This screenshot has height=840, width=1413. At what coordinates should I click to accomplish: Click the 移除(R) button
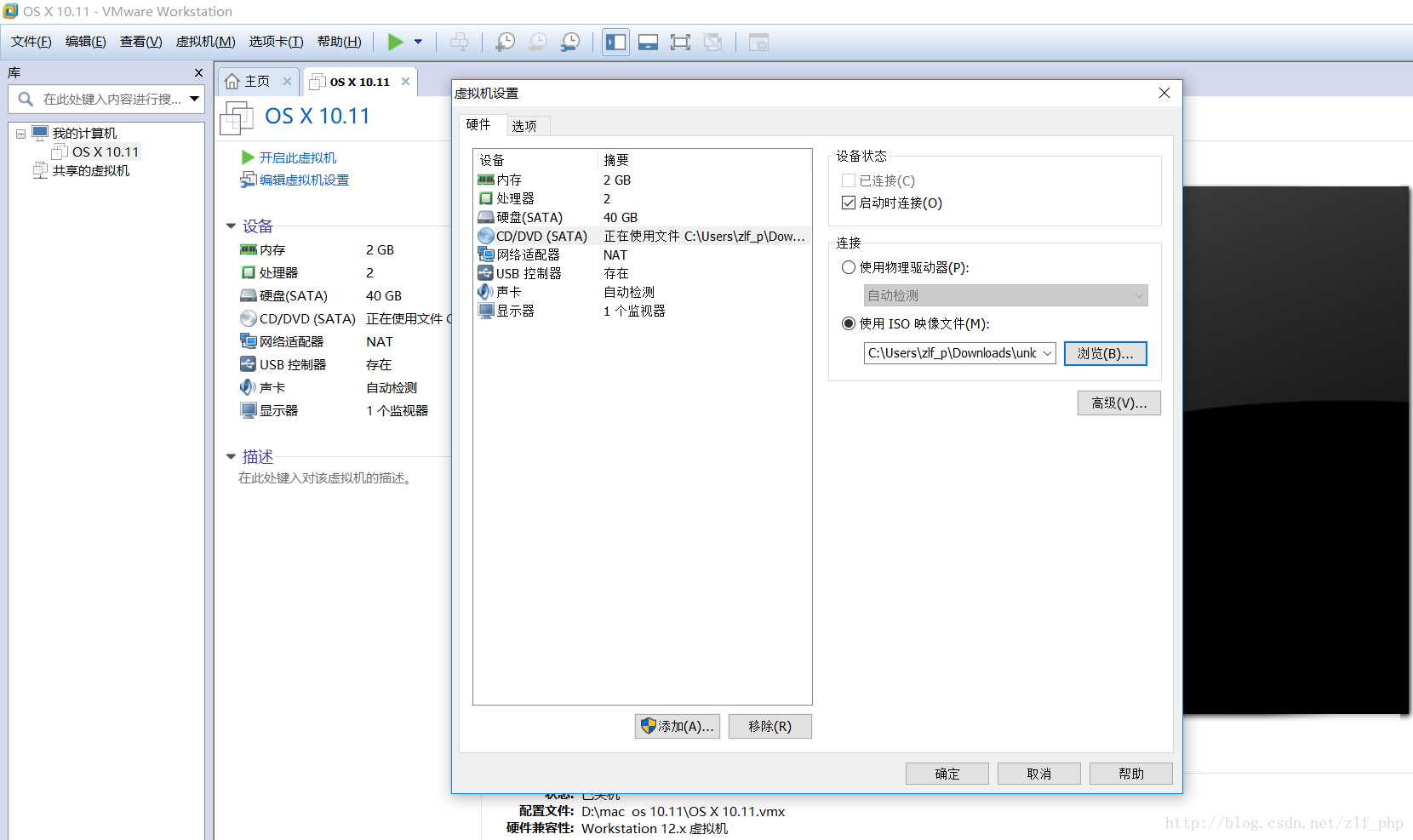[770, 726]
